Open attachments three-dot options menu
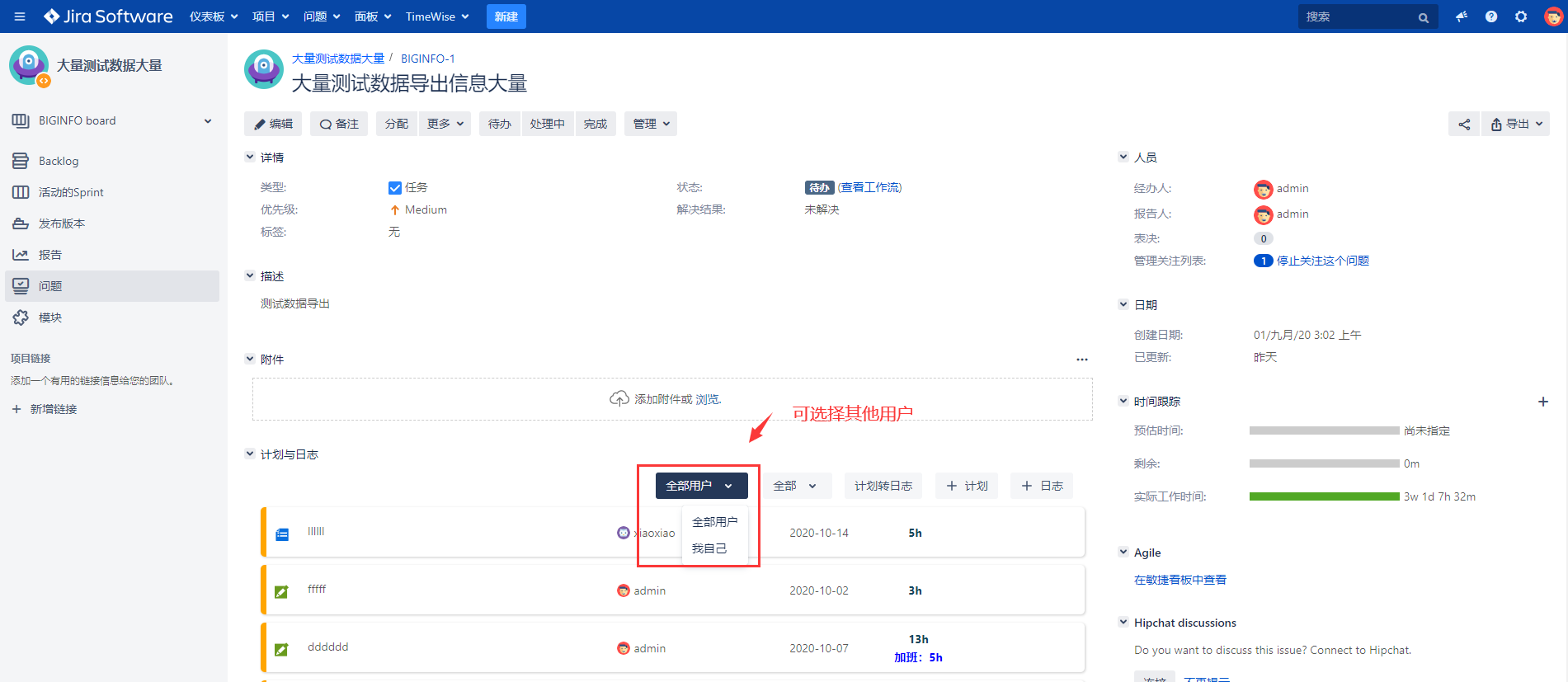The height and width of the screenshot is (682, 1568). click(1081, 360)
